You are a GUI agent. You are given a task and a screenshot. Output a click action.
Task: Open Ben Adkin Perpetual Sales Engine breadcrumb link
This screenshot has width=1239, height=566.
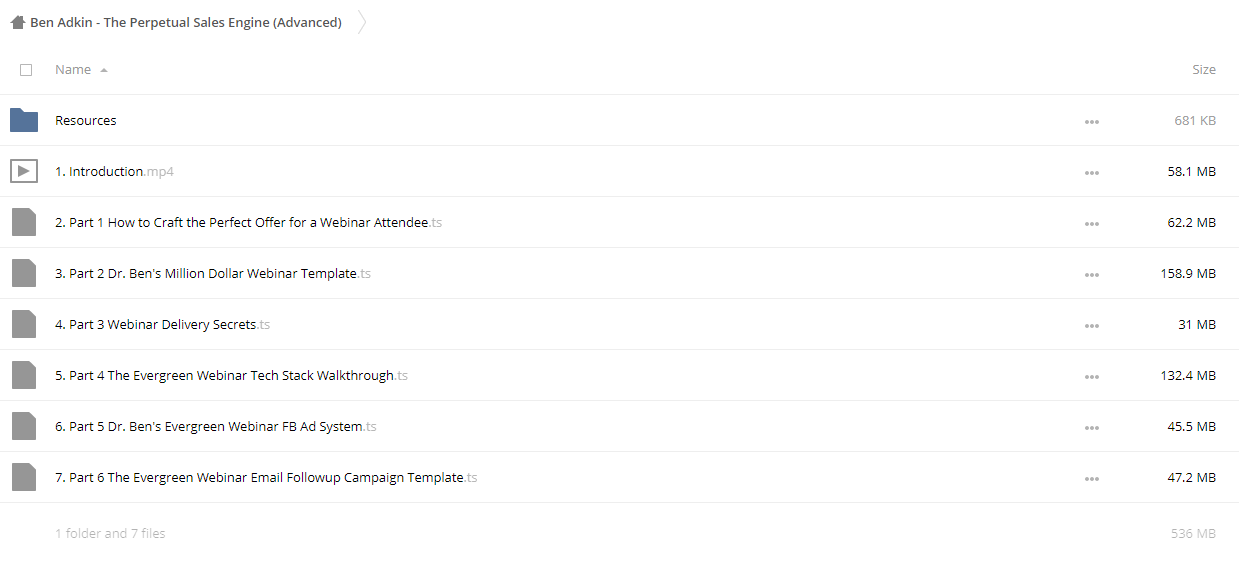point(186,22)
